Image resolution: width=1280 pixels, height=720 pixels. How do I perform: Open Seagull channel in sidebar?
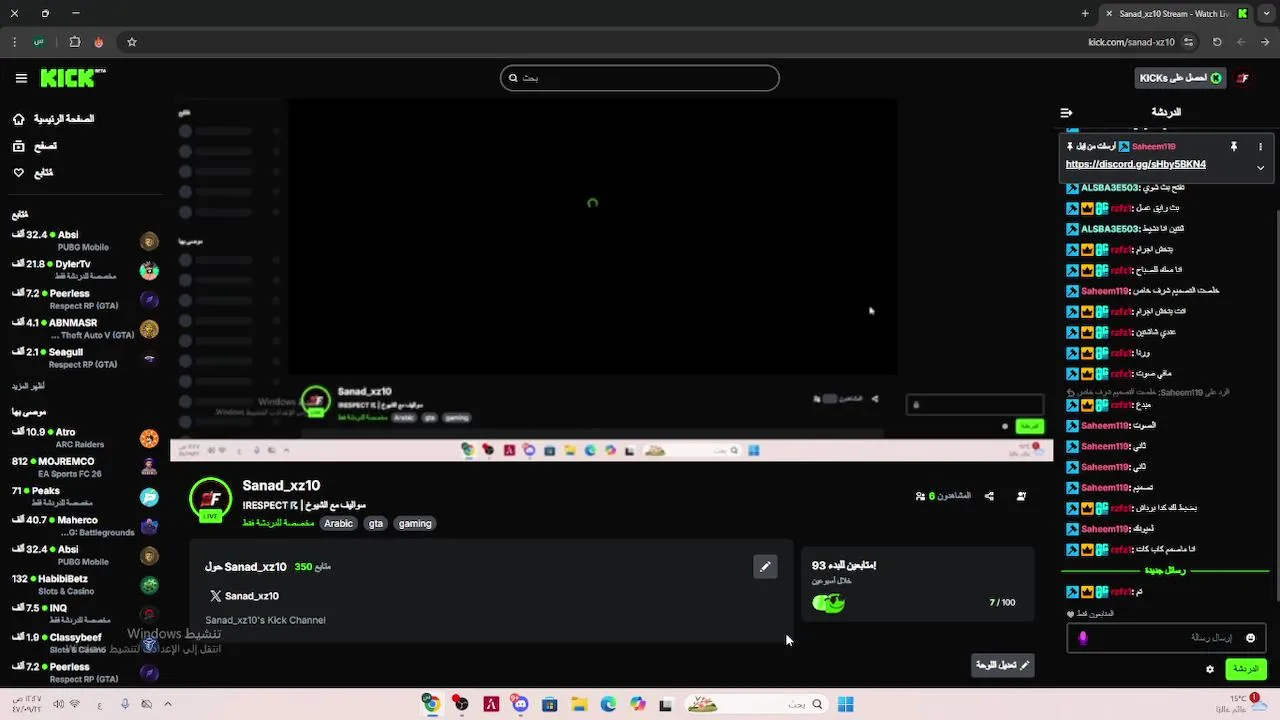pyautogui.click(x=84, y=358)
